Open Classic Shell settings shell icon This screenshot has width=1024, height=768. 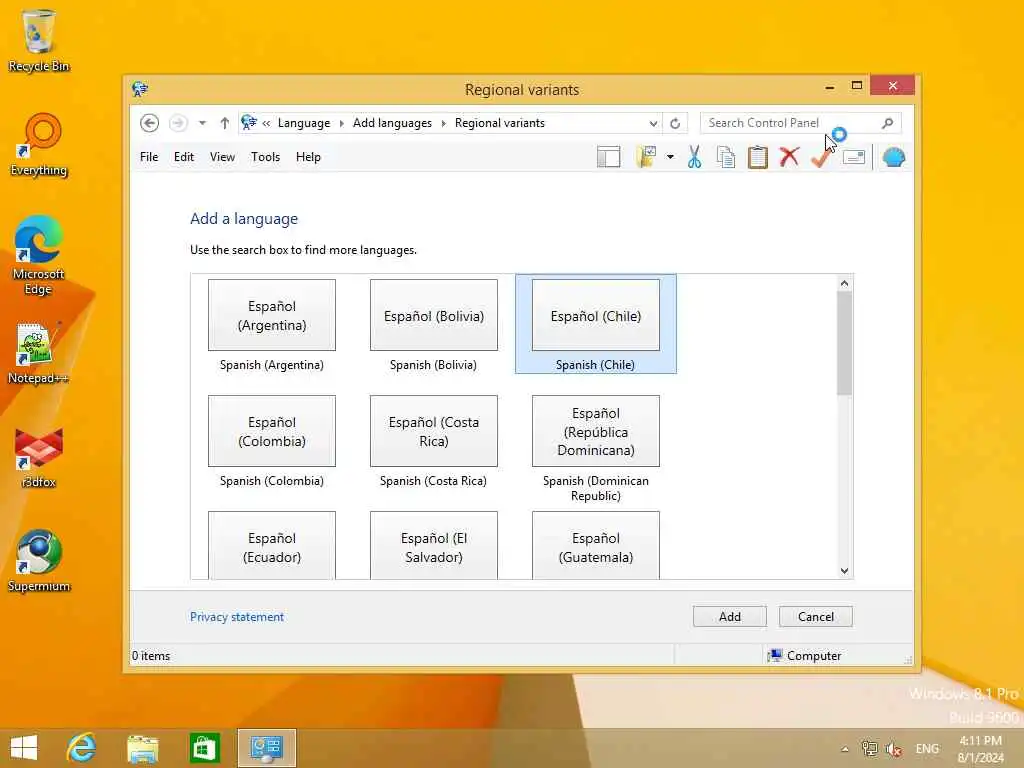click(893, 157)
